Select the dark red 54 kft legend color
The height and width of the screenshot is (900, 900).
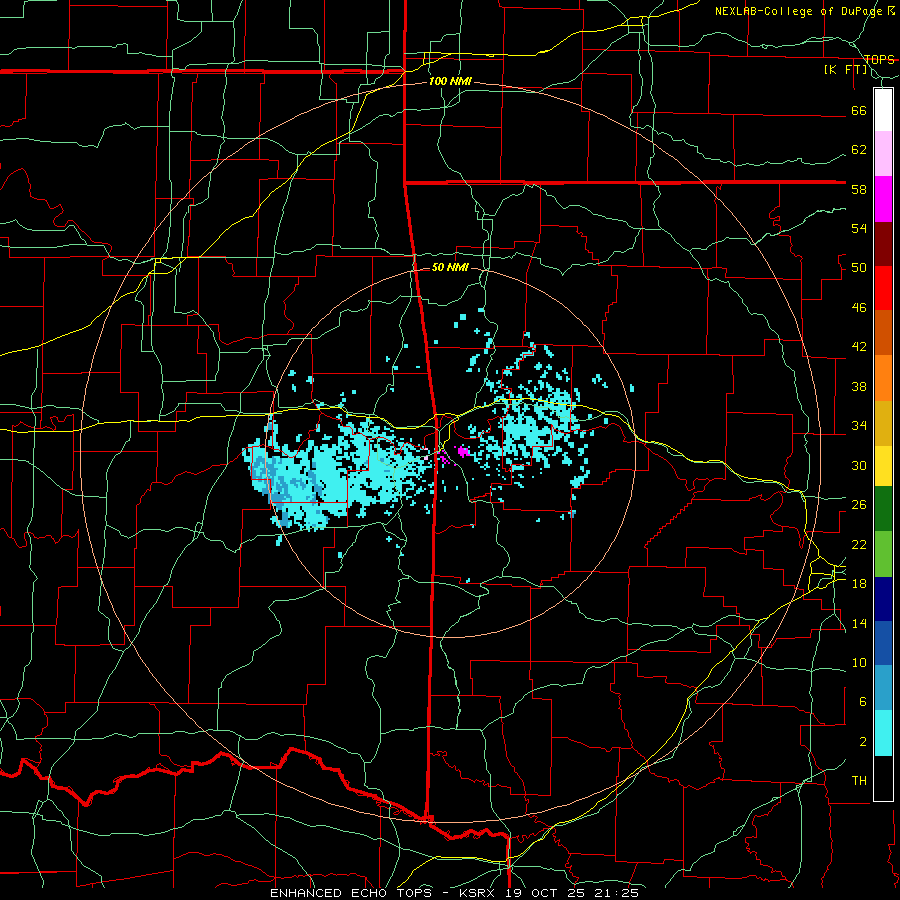point(883,243)
